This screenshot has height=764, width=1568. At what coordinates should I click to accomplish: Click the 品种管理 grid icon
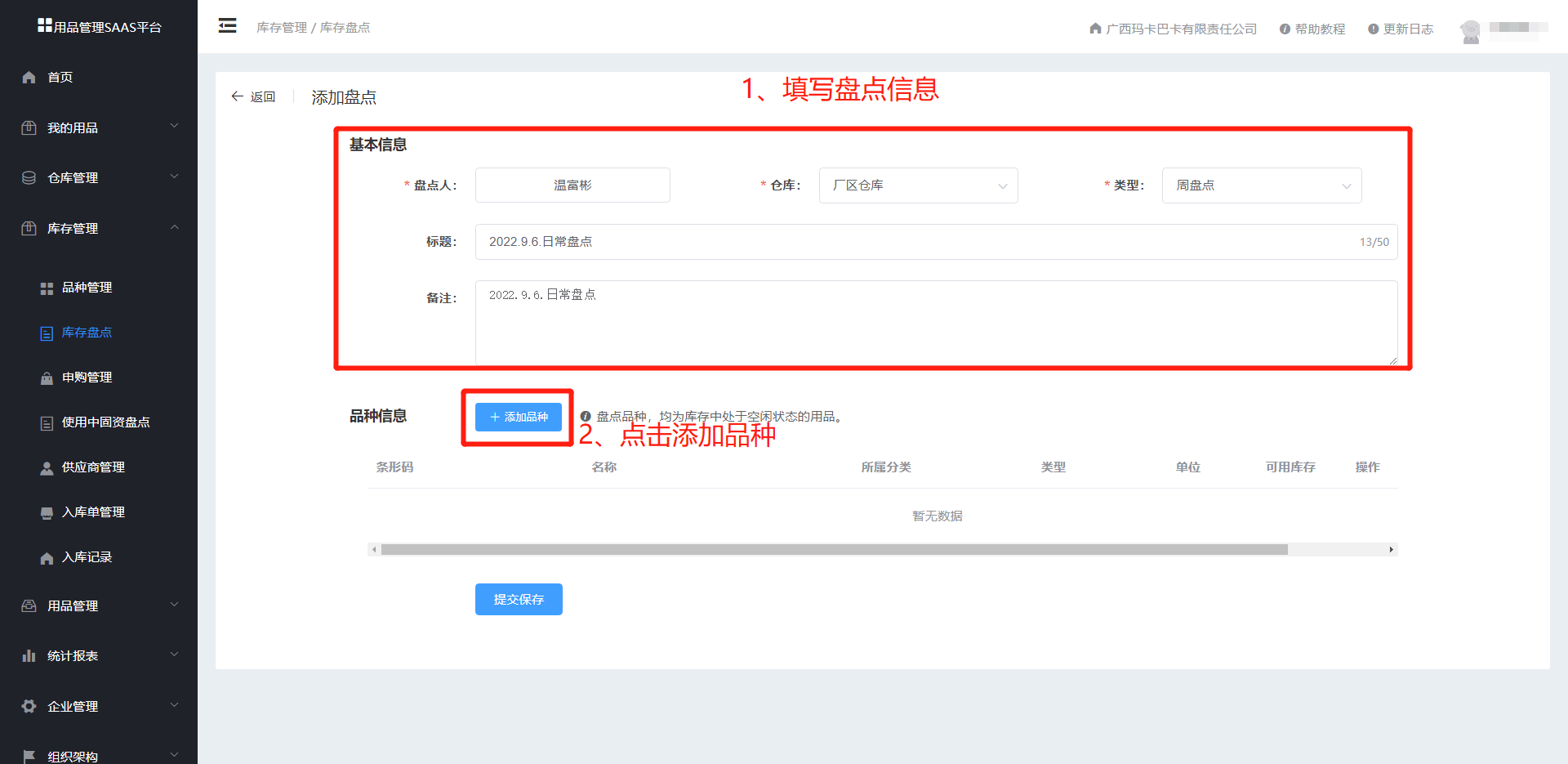pyautogui.click(x=47, y=288)
